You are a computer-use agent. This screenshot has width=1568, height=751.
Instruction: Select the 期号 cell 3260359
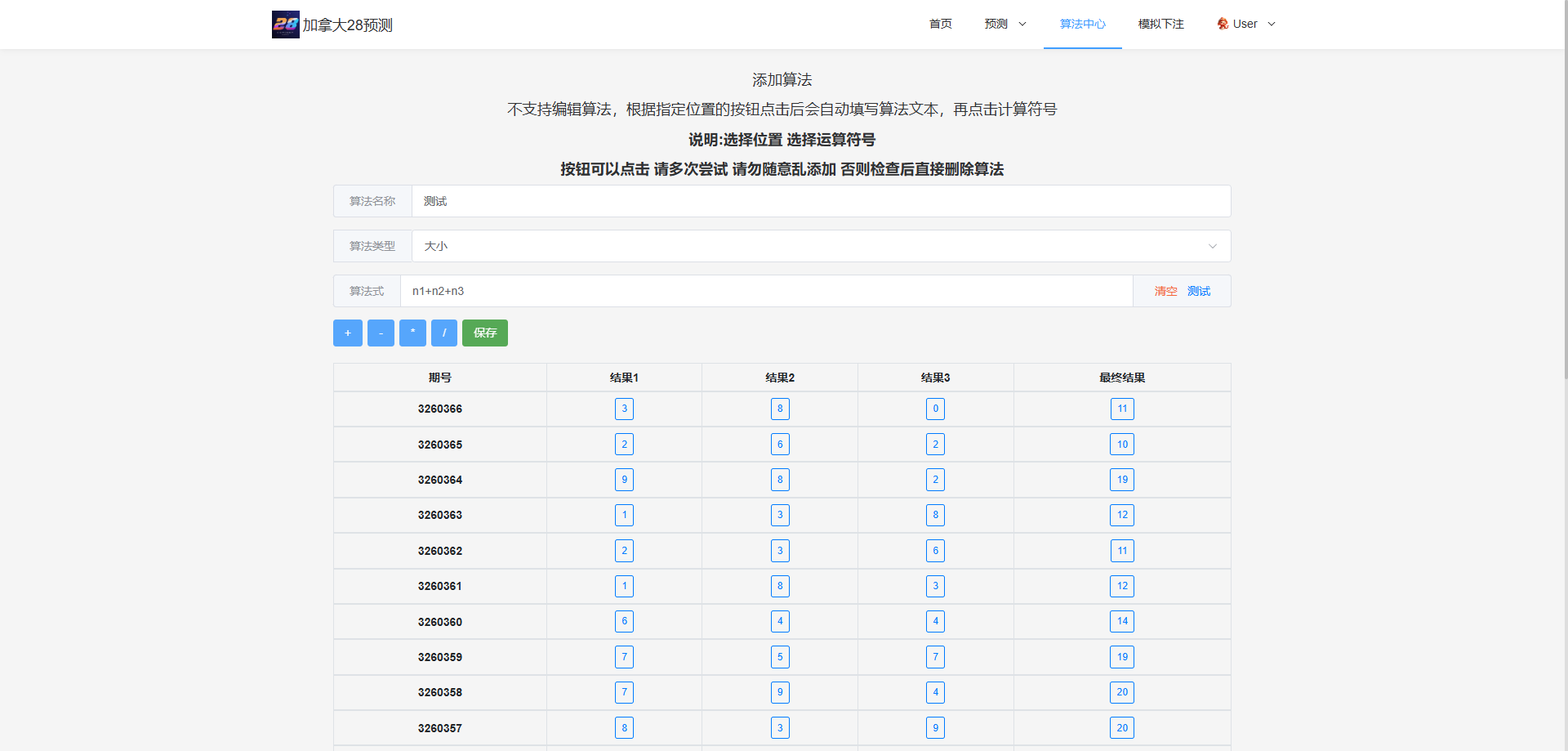click(440, 657)
